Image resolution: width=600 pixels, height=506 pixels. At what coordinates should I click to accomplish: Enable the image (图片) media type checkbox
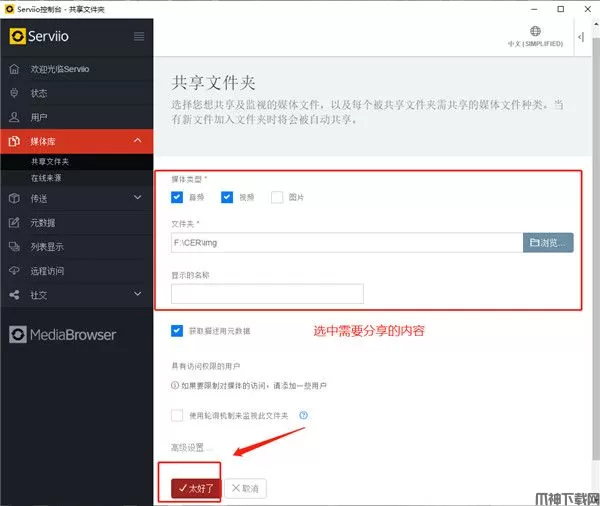277,197
